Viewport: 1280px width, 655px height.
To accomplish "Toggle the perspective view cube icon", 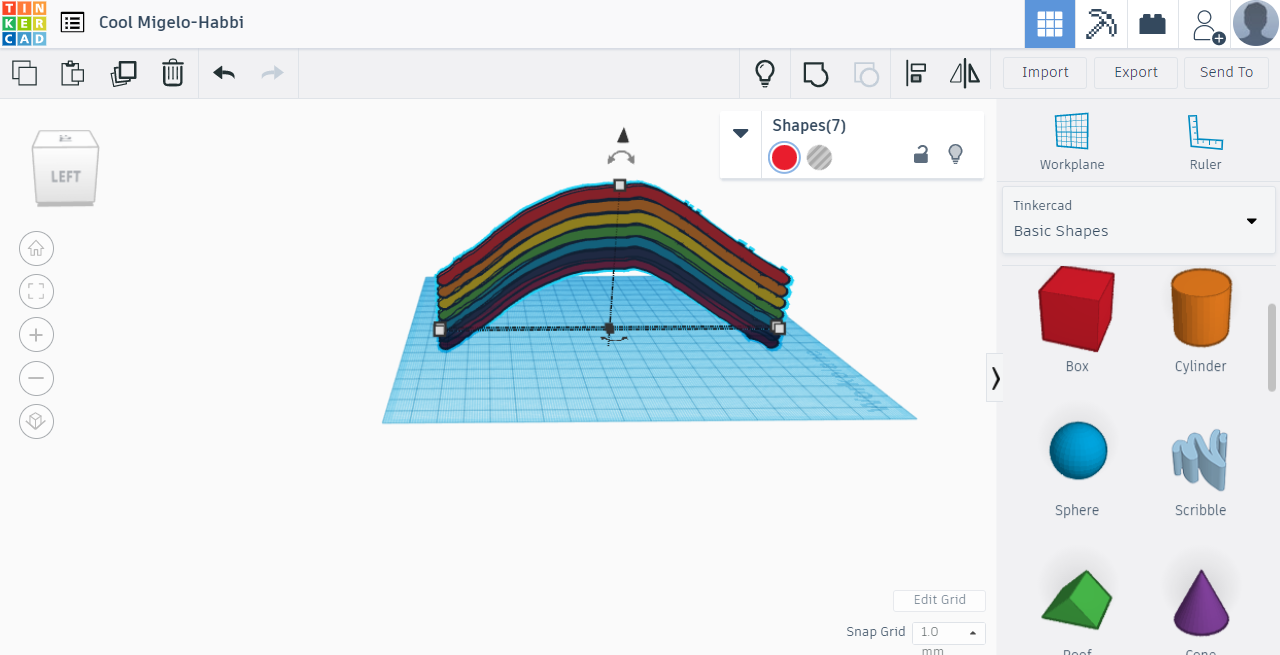I will pos(37,421).
